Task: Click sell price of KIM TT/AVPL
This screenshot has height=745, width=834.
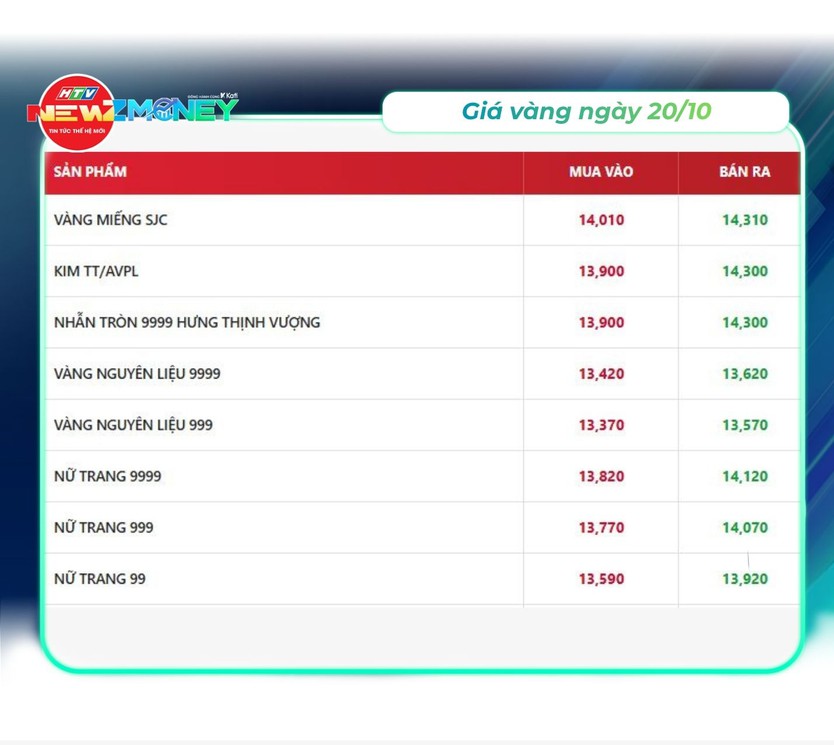Action: [x=745, y=271]
